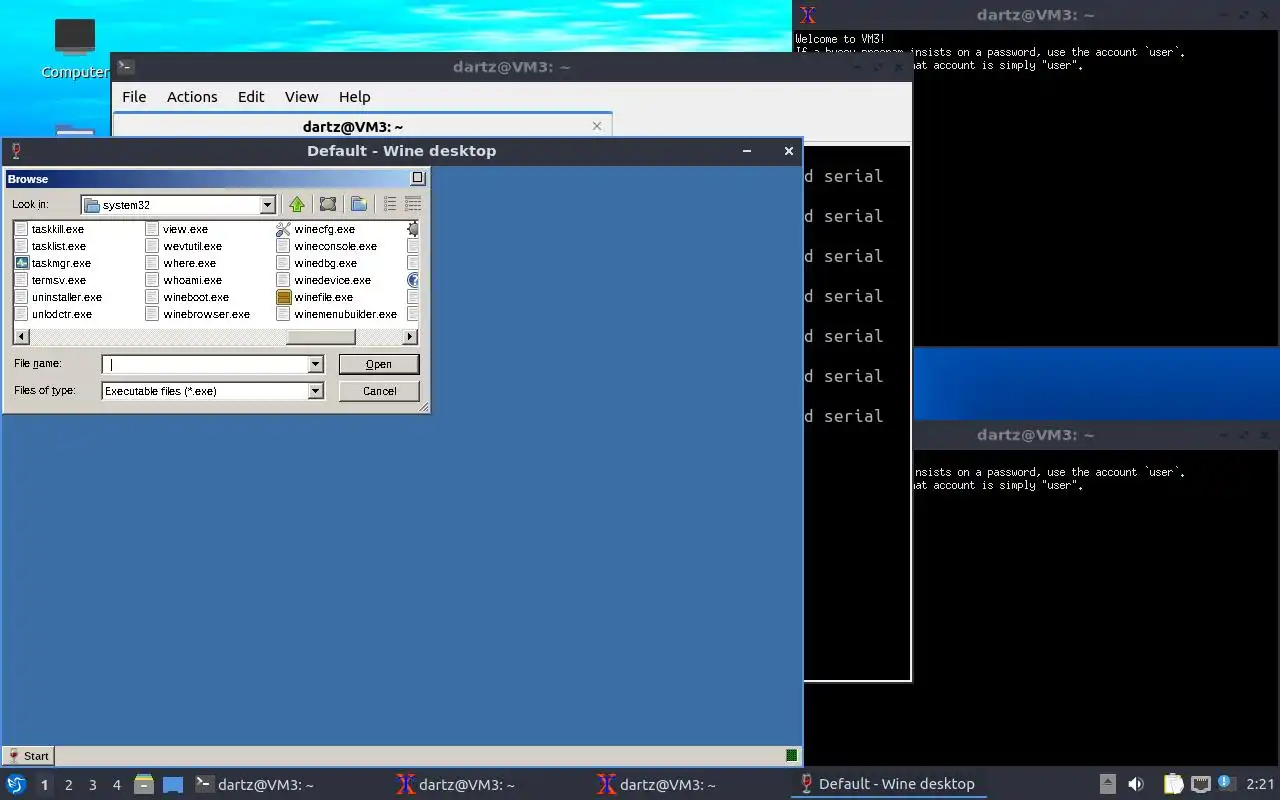Image resolution: width=1280 pixels, height=800 pixels.
Task: Open volume control in system tray
Action: coord(1136,784)
